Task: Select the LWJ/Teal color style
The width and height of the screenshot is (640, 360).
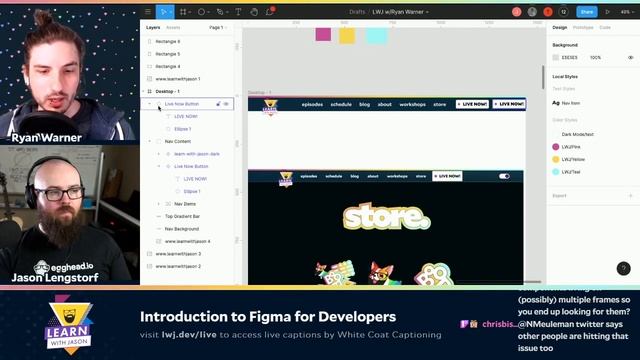Action: pyautogui.click(x=567, y=172)
